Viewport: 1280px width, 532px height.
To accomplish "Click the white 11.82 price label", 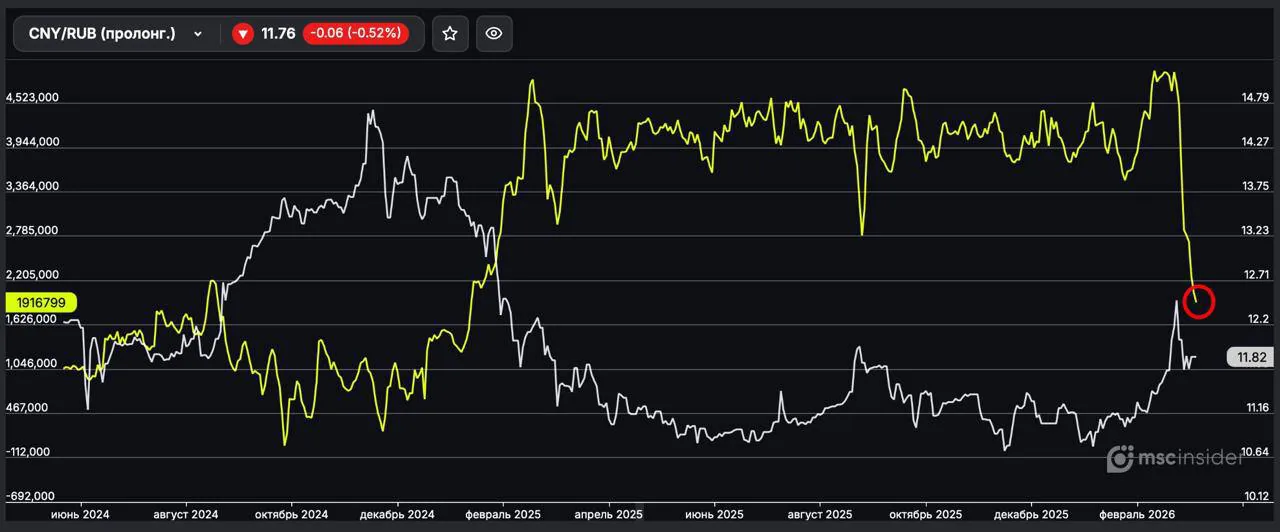I will pyautogui.click(x=1251, y=357).
